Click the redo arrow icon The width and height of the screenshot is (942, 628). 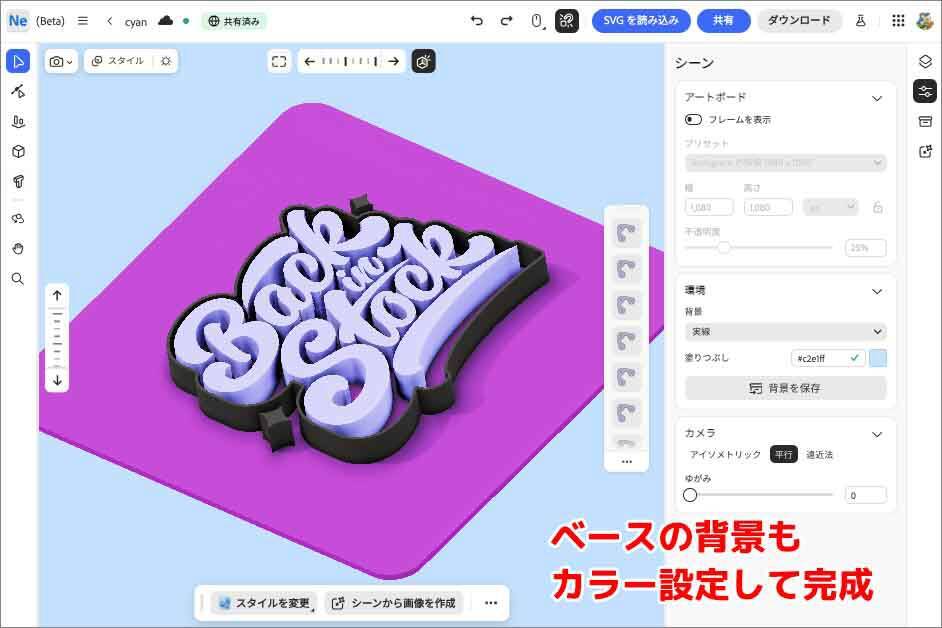tap(506, 21)
